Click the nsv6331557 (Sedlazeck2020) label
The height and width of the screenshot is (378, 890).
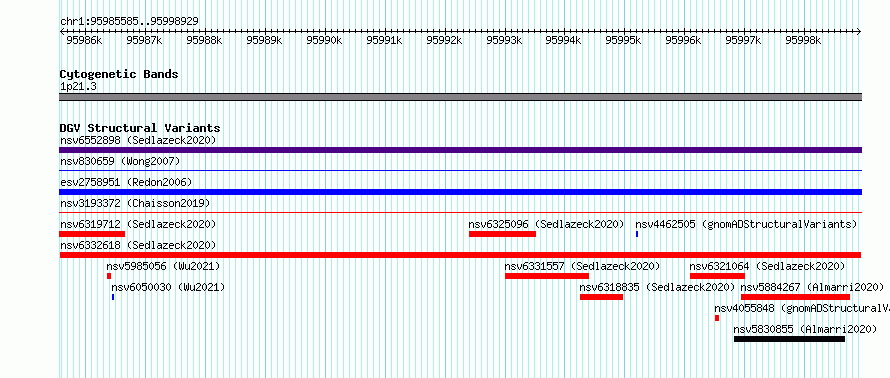pyautogui.click(x=582, y=266)
